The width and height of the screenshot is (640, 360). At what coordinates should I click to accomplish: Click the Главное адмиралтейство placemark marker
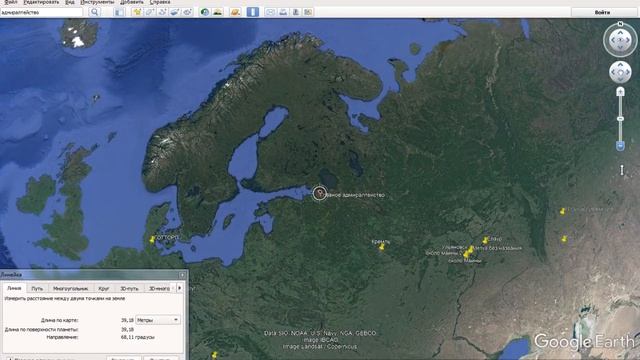pyautogui.click(x=320, y=193)
